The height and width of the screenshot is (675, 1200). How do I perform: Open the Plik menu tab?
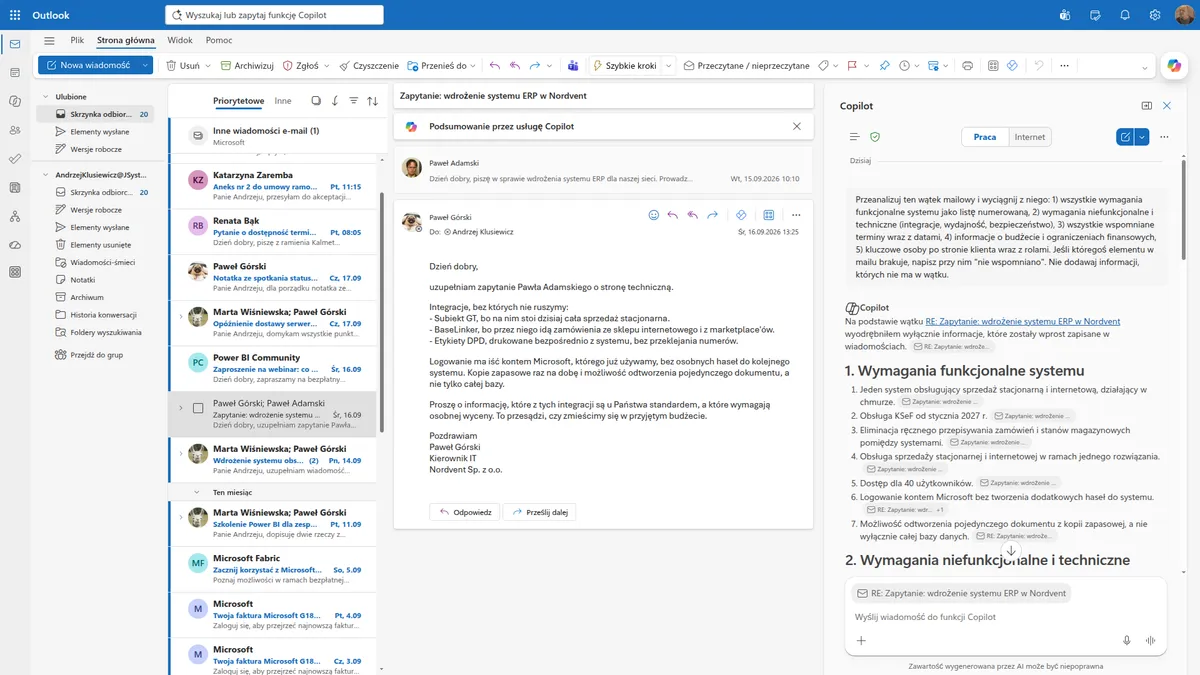coord(77,40)
